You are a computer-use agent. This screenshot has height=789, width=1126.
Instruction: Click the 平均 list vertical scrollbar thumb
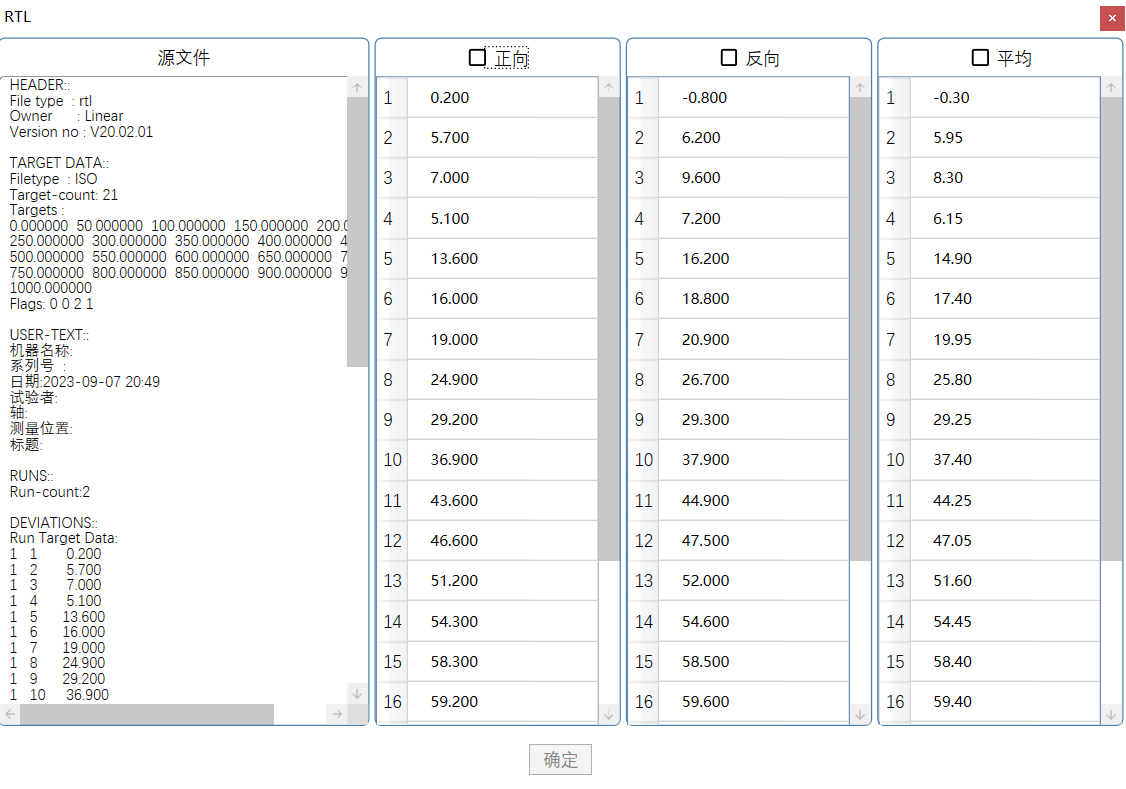click(x=1110, y=328)
